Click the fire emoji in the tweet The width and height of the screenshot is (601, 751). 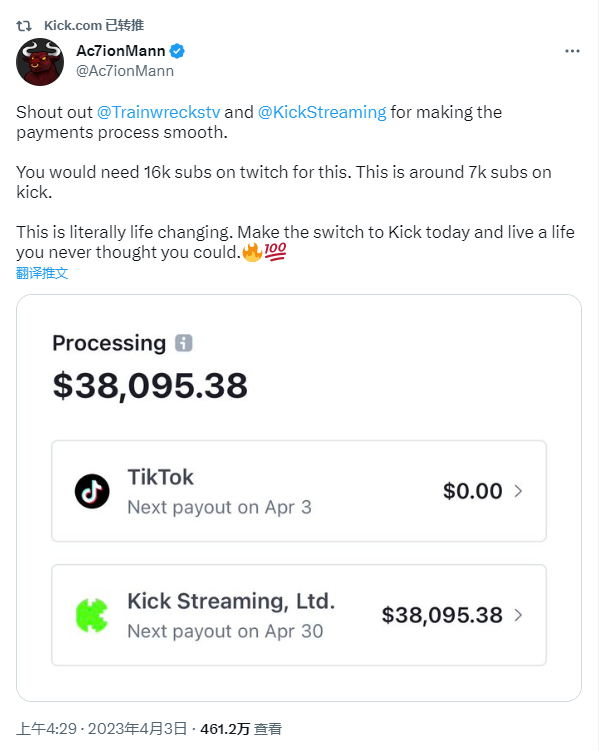pyautogui.click(x=252, y=253)
